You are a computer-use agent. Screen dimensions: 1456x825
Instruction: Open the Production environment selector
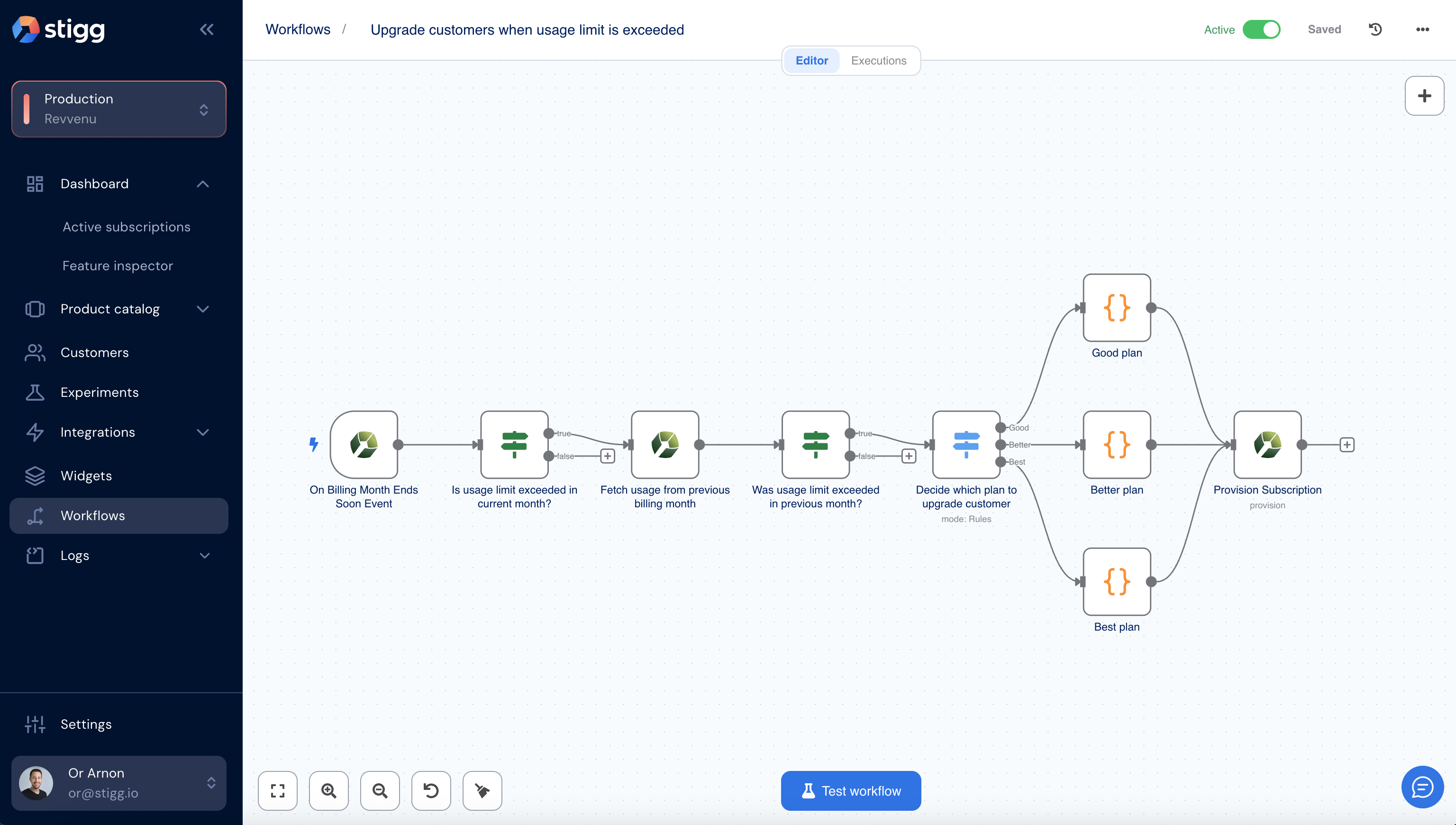tap(119, 109)
